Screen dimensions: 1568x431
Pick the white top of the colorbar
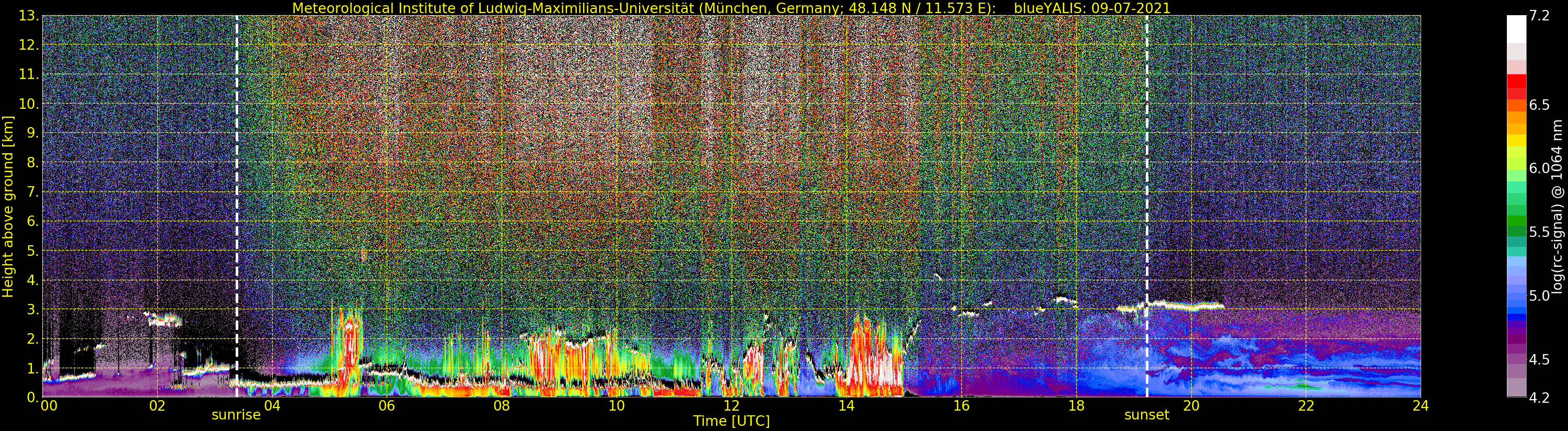[1516, 27]
